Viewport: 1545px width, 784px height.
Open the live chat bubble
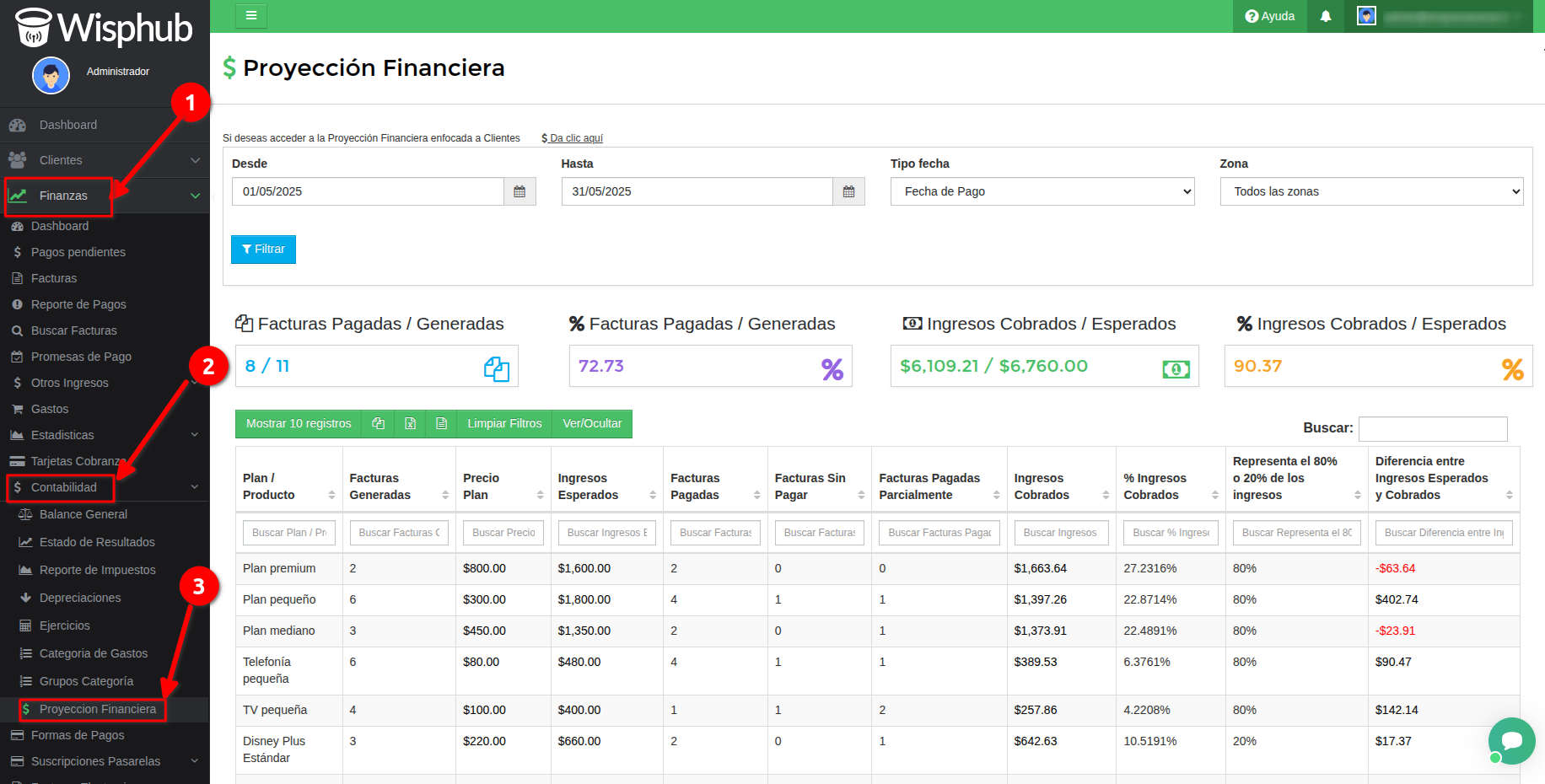pos(1511,740)
